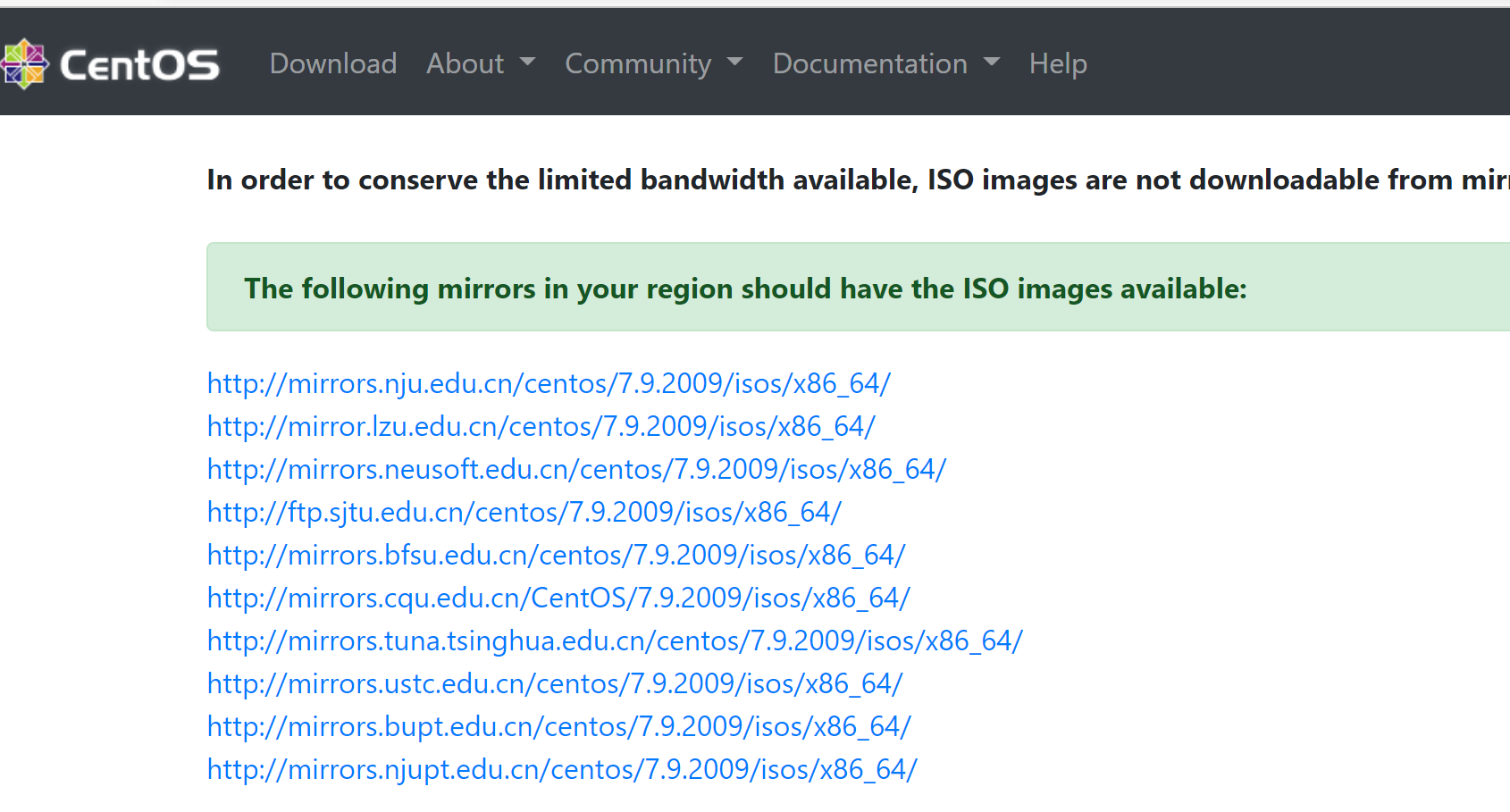The height and width of the screenshot is (812, 1510).
Task: Click the green mirrors availability notice box
Action: click(858, 288)
